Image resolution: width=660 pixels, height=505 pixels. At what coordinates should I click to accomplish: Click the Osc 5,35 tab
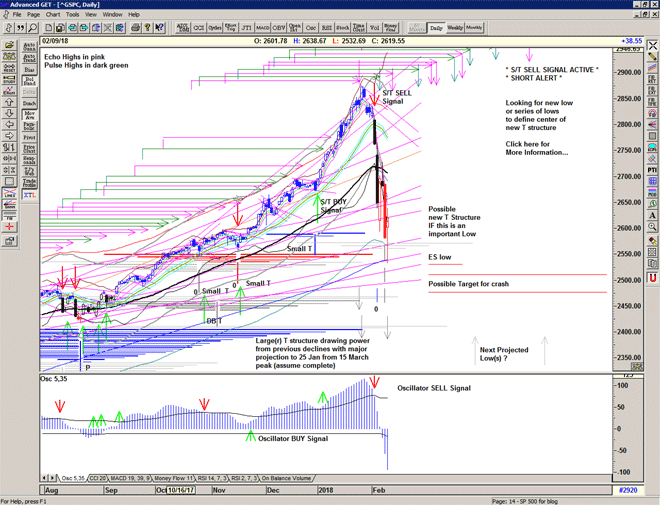(68, 478)
